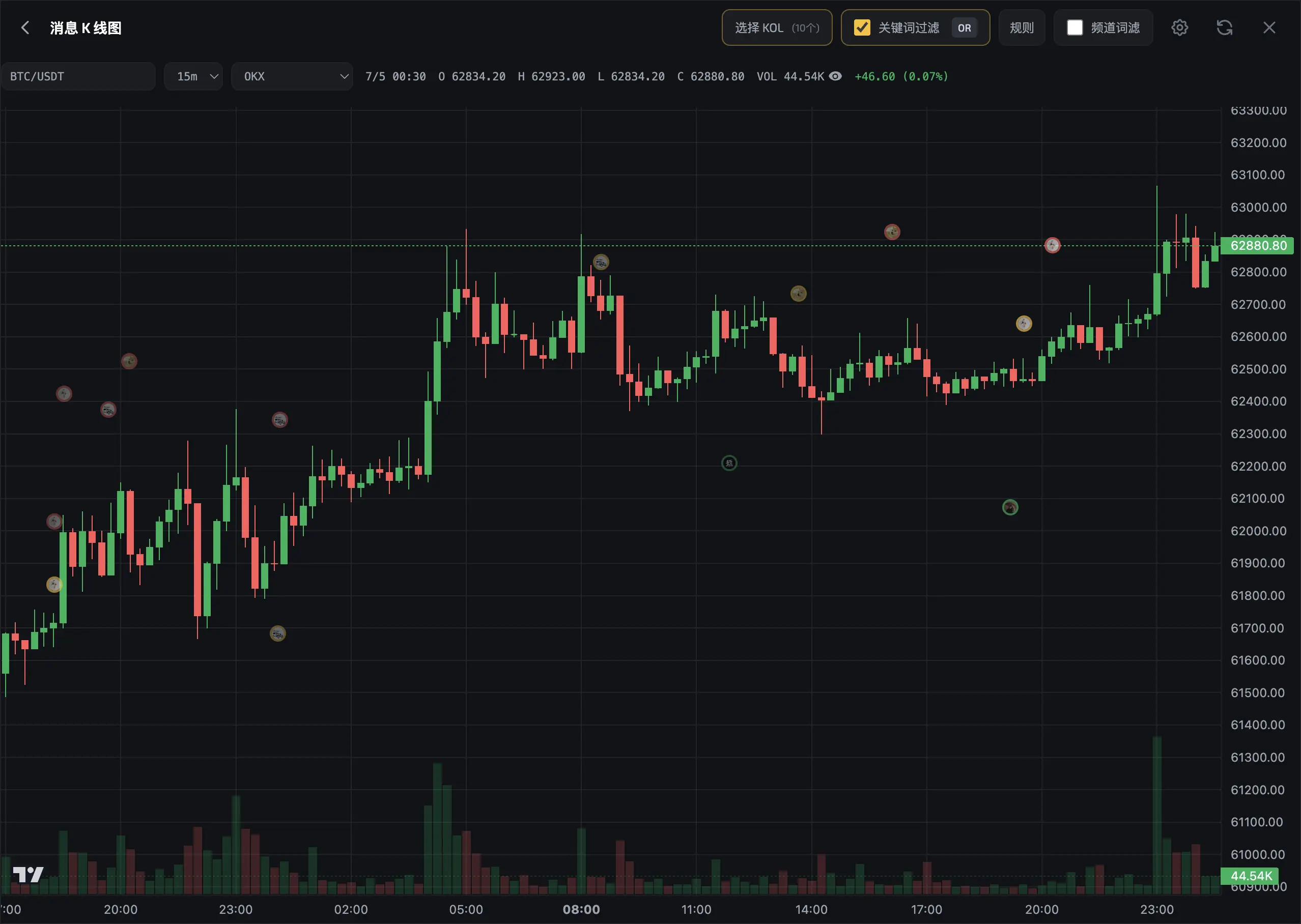Open green-ringed KOL marker near 62210 around noon

coord(729,463)
